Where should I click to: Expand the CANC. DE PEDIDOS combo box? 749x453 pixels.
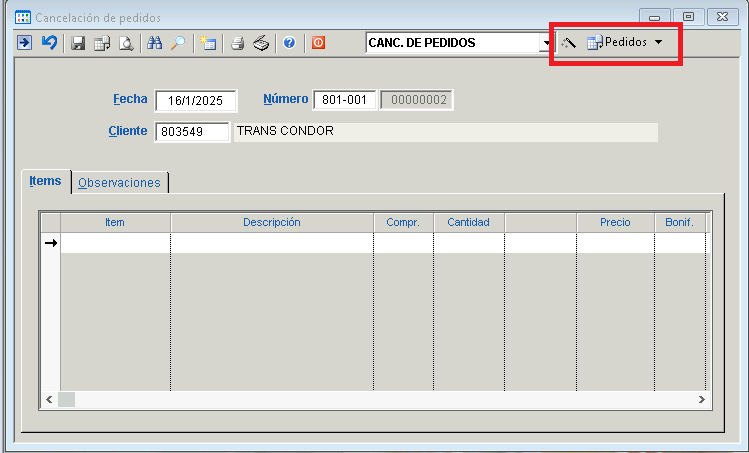click(x=546, y=43)
